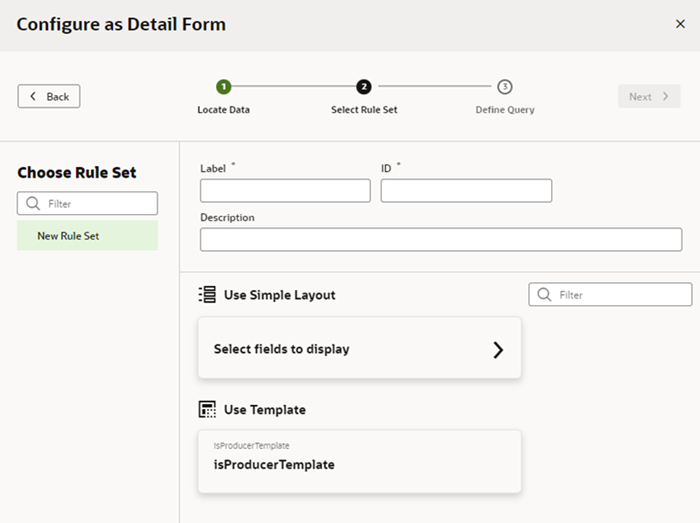Open the Select fields to display card

click(359, 348)
